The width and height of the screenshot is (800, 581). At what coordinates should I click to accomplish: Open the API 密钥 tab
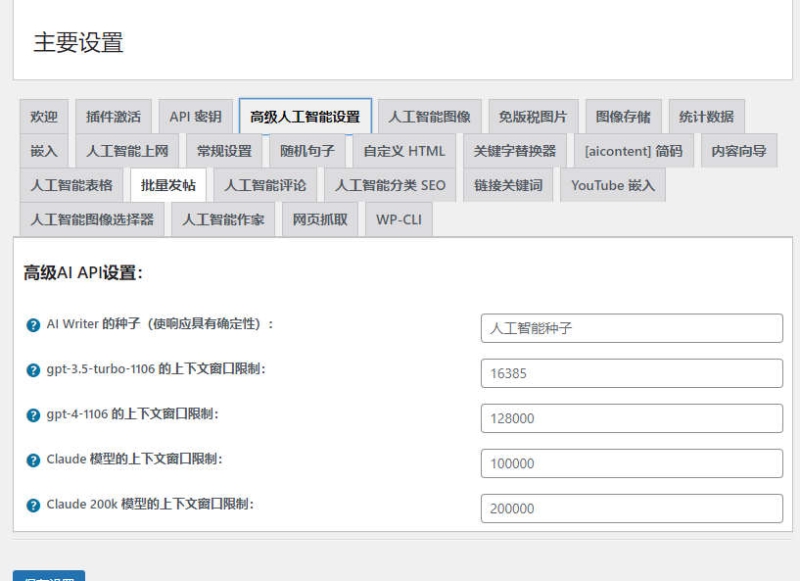(195, 116)
